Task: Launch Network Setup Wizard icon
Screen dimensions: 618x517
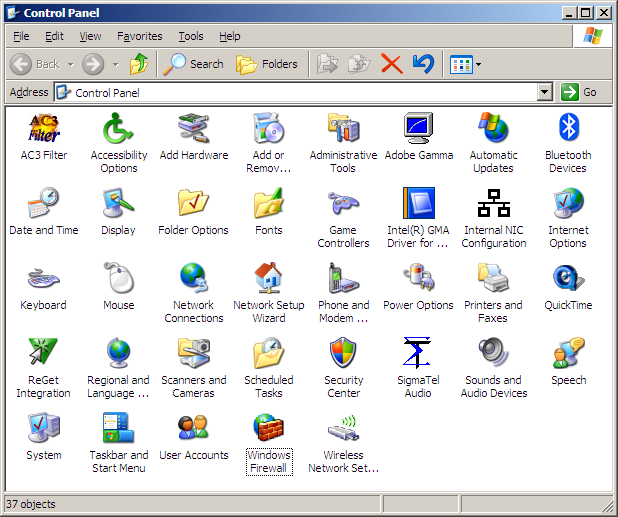Action: (268, 278)
